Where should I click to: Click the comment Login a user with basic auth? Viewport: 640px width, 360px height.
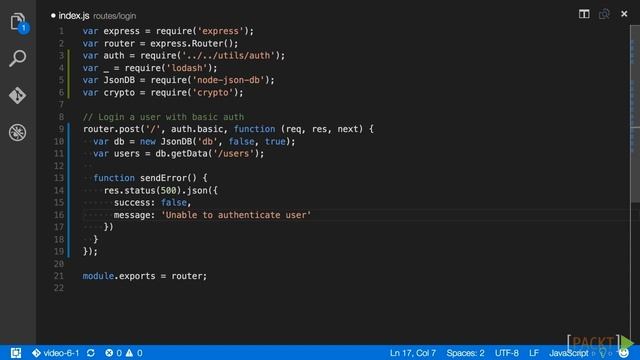pyautogui.click(x=163, y=117)
